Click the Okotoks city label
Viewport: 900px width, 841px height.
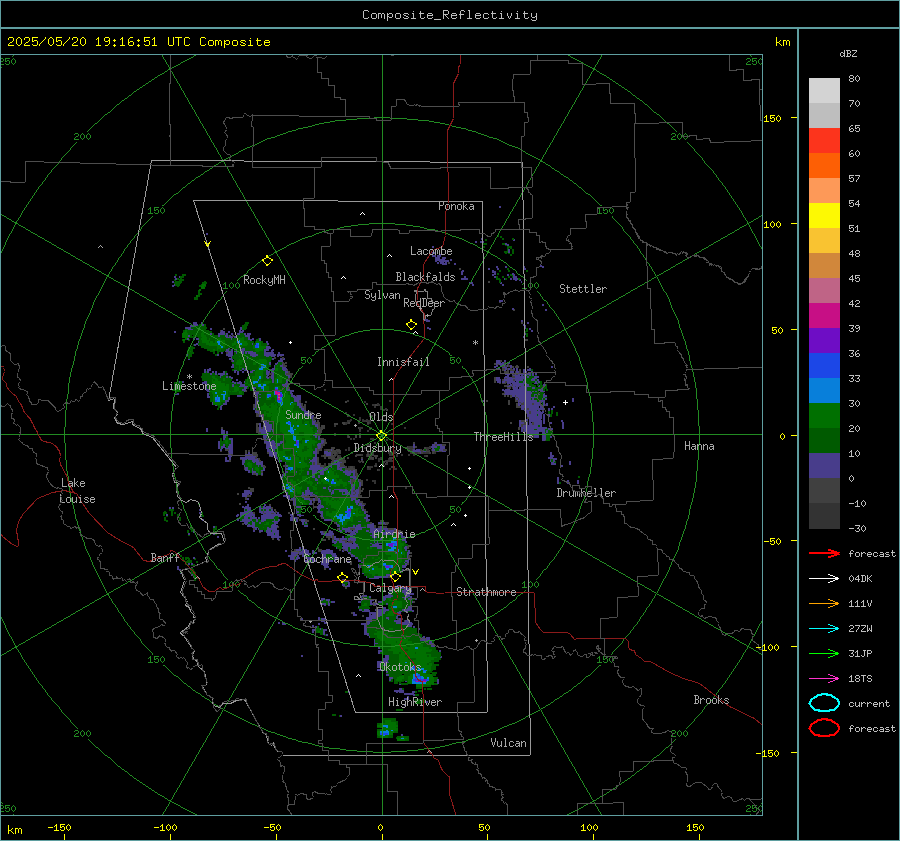coord(399,667)
